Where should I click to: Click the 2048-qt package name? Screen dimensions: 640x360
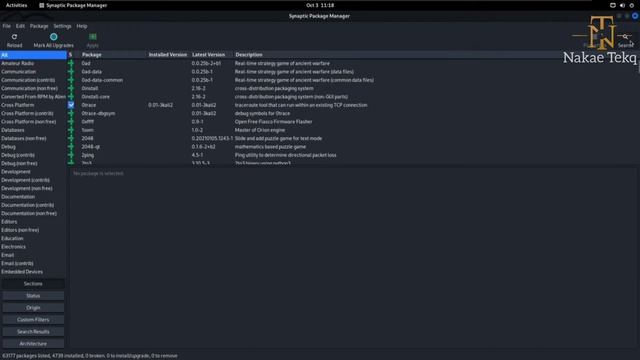coord(91,147)
